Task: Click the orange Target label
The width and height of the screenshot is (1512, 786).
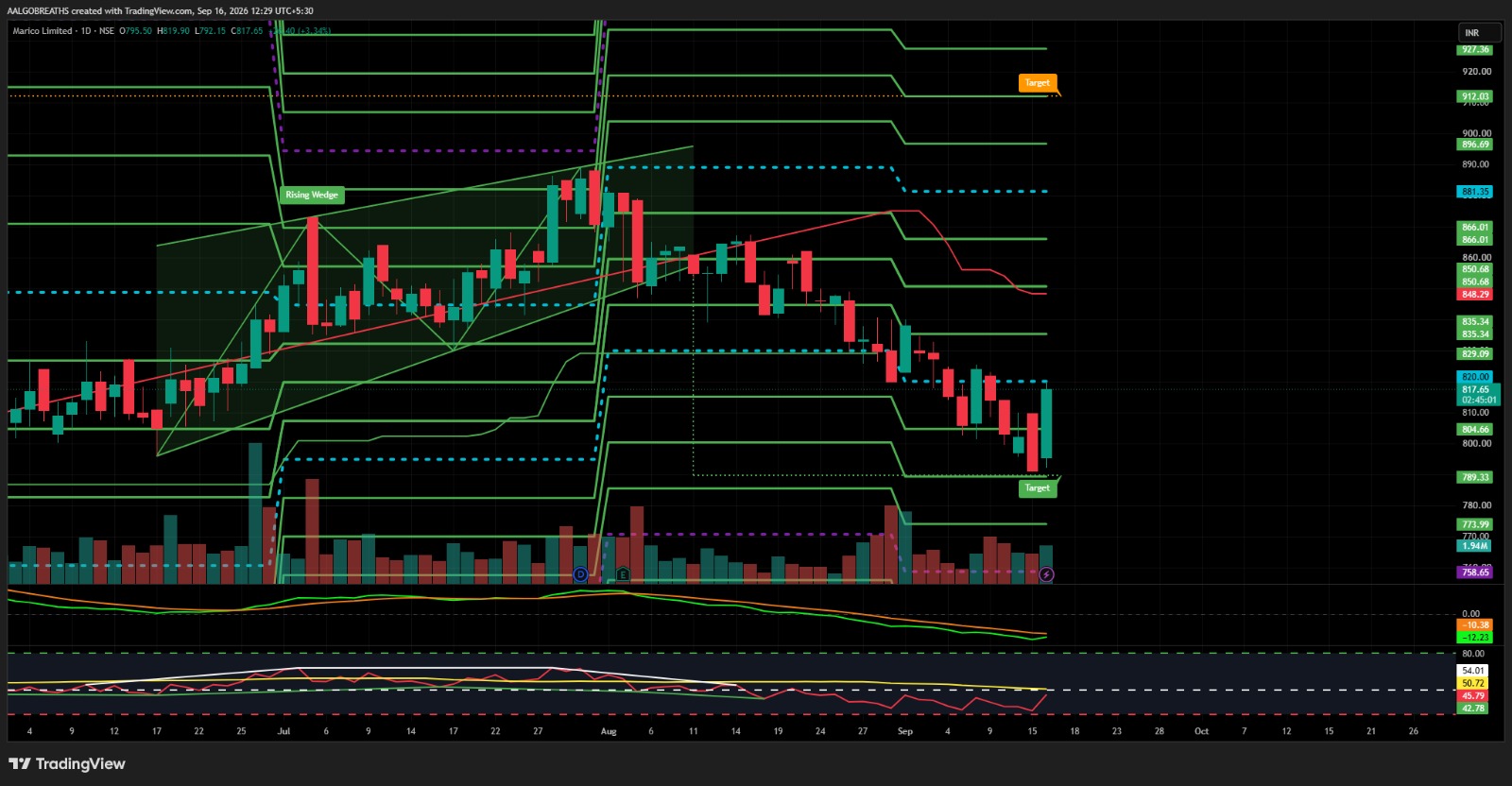Action: pos(1037,83)
